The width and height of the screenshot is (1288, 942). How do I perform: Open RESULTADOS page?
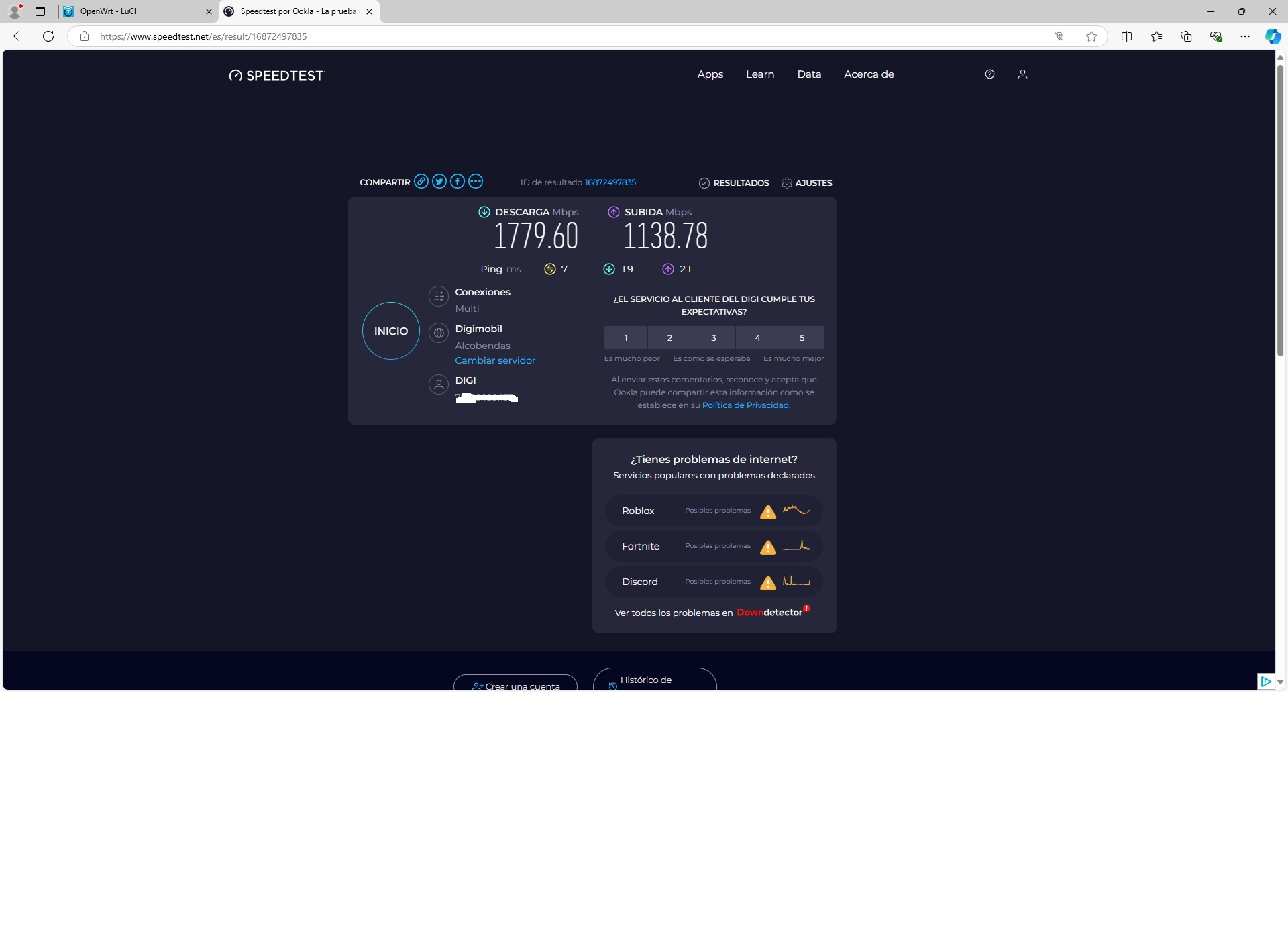point(734,182)
